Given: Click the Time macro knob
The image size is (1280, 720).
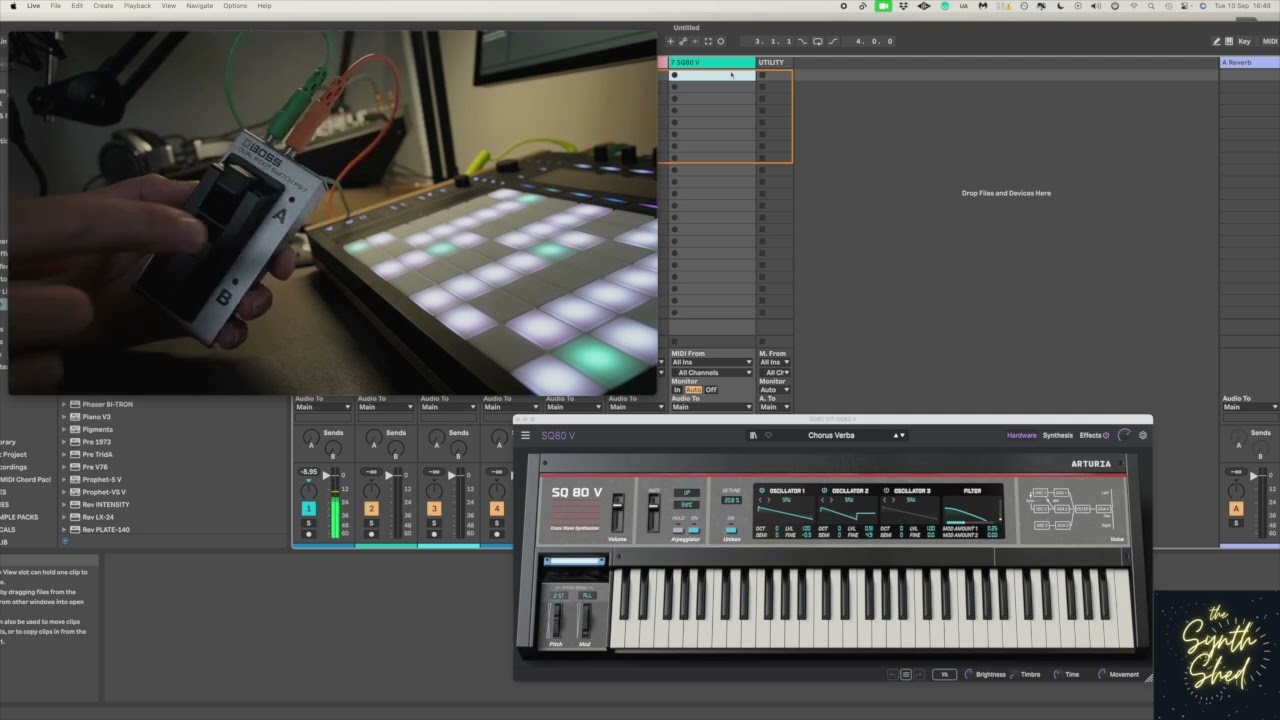Looking at the screenshot, I should point(1058,674).
